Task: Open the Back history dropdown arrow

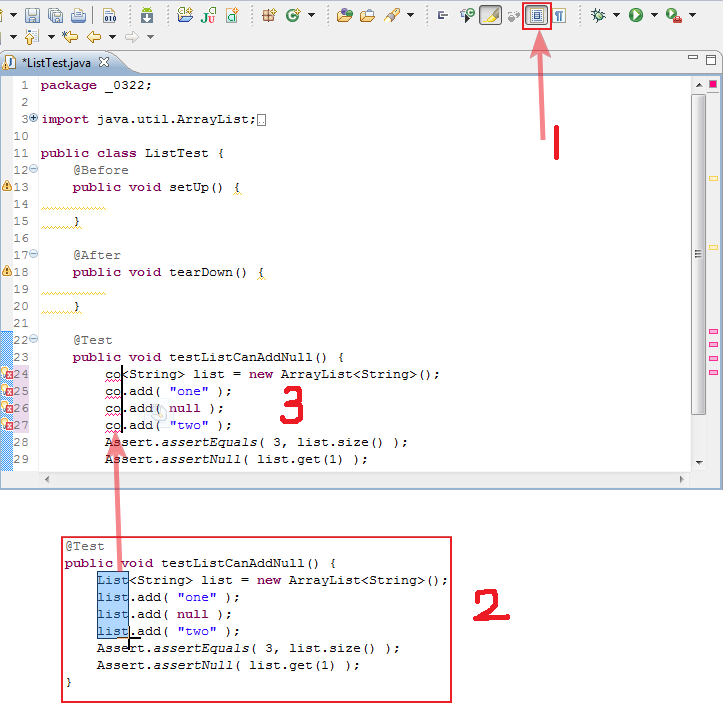Action: pyautogui.click(x=112, y=36)
